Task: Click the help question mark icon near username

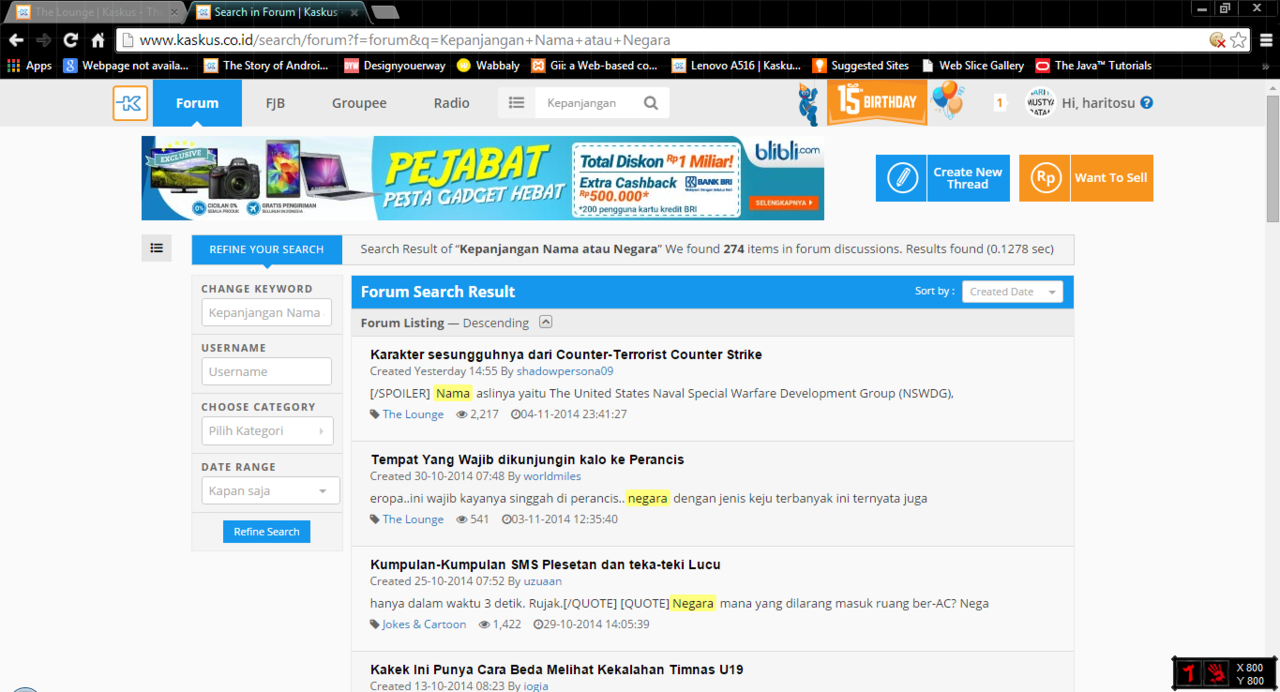Action: 1147,103
